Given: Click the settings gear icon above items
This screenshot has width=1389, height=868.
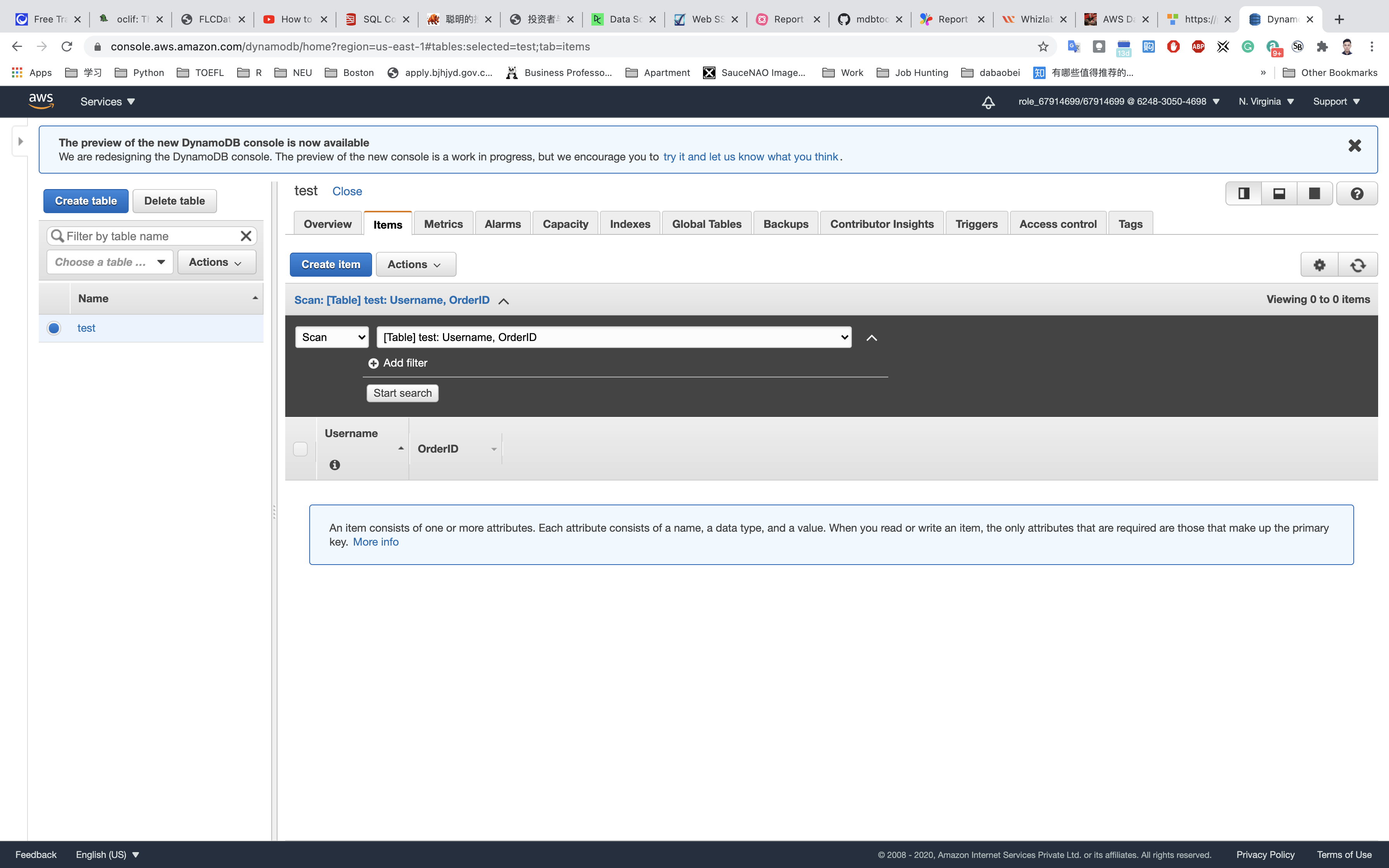Looking at the screenshot, I should tap(1319, 265).
